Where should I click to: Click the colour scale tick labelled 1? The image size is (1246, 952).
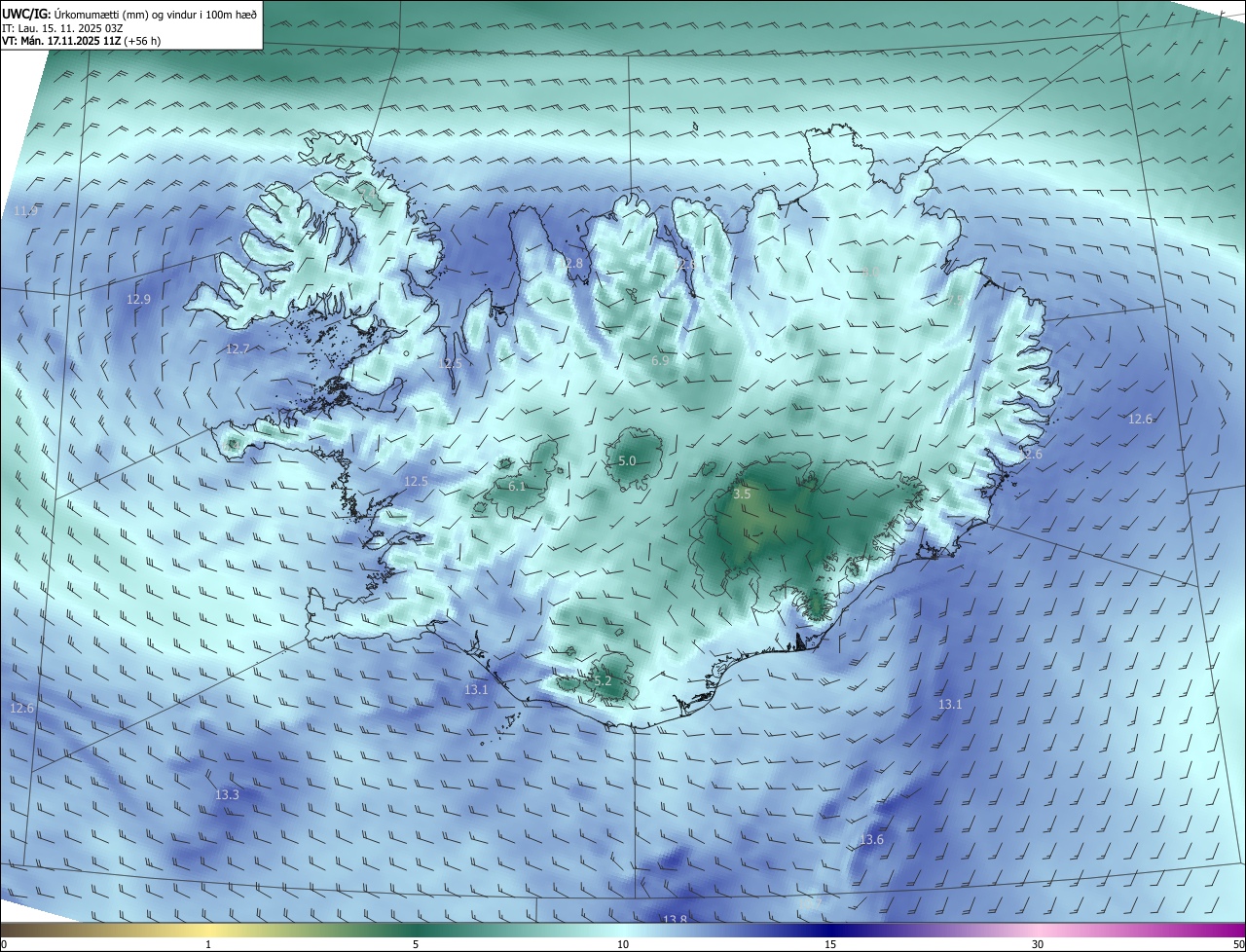[x=208, y=944]
